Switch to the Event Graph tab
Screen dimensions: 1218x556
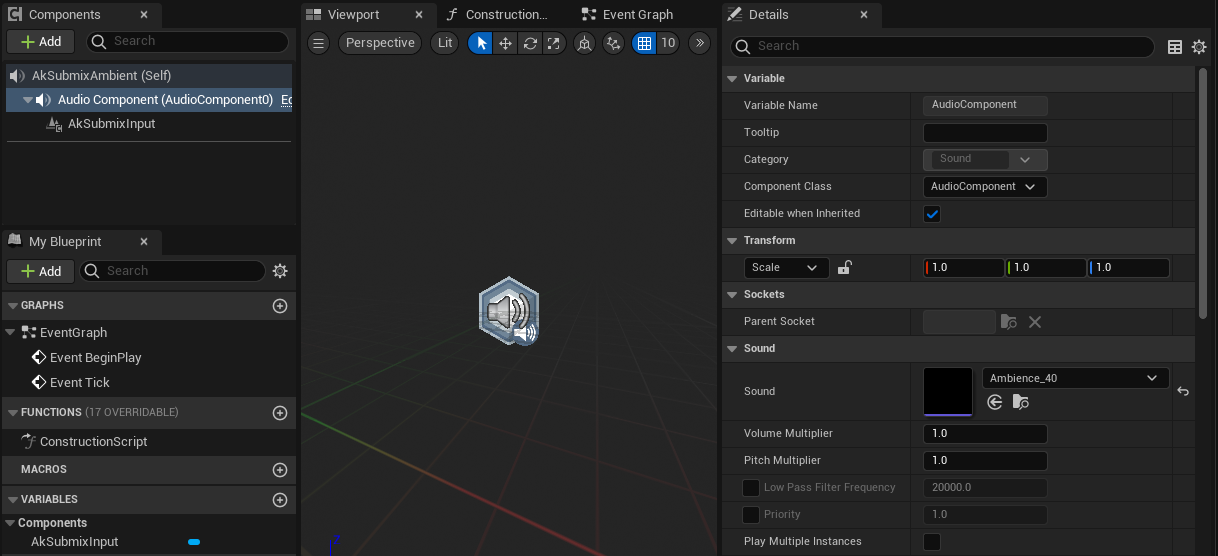(x=637, y=15)
